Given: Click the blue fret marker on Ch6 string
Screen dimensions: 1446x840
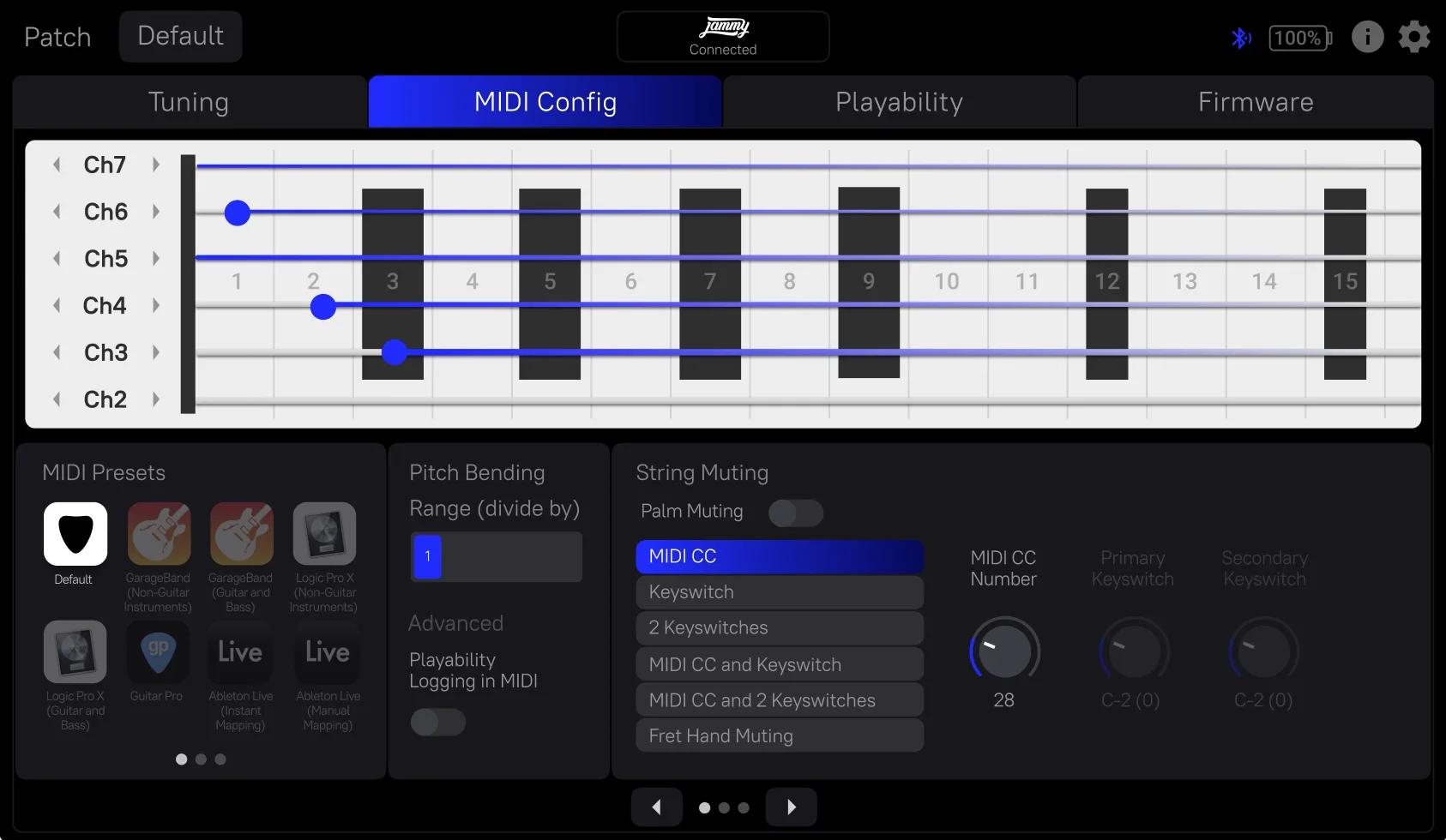Looking at the screenshot, I should (x=238, y=213).
